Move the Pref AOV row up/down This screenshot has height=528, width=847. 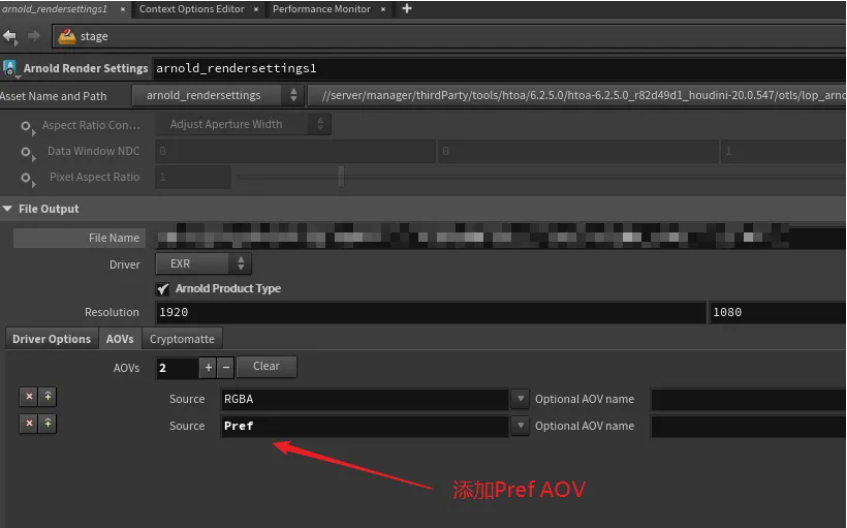(48, 423)
